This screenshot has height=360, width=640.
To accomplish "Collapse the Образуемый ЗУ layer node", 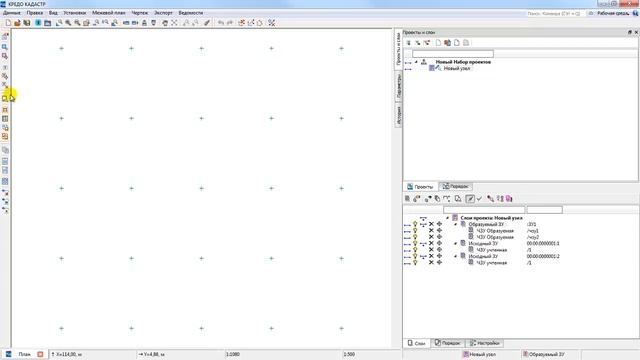I will [456, 224].
